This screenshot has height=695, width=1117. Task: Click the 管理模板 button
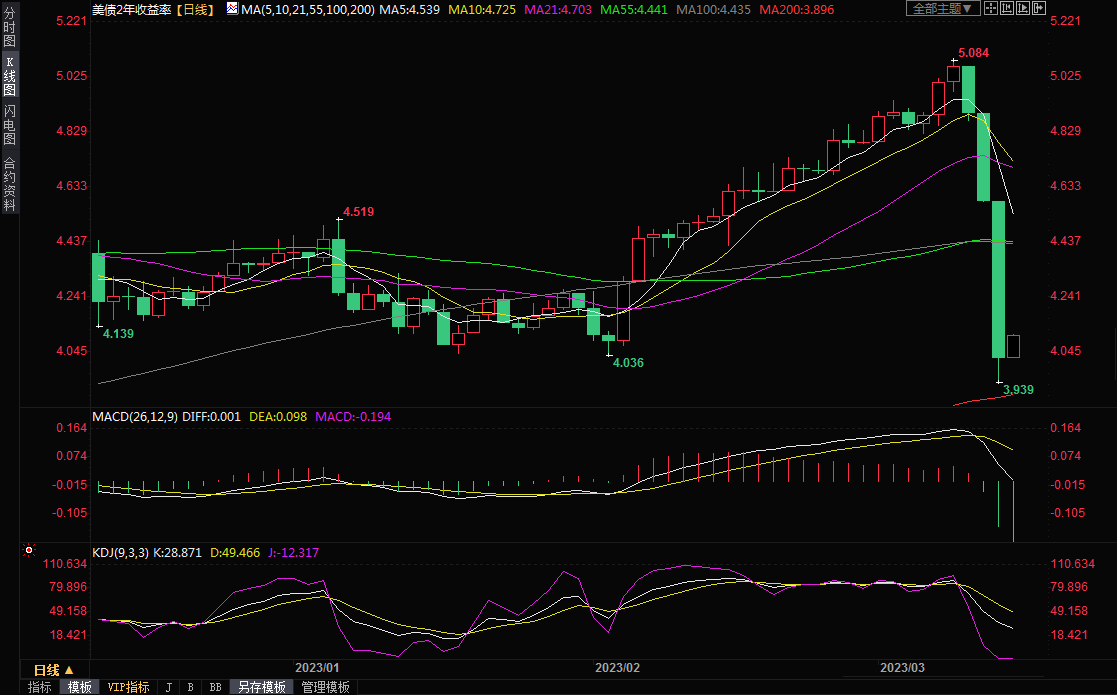pos(325,687)
